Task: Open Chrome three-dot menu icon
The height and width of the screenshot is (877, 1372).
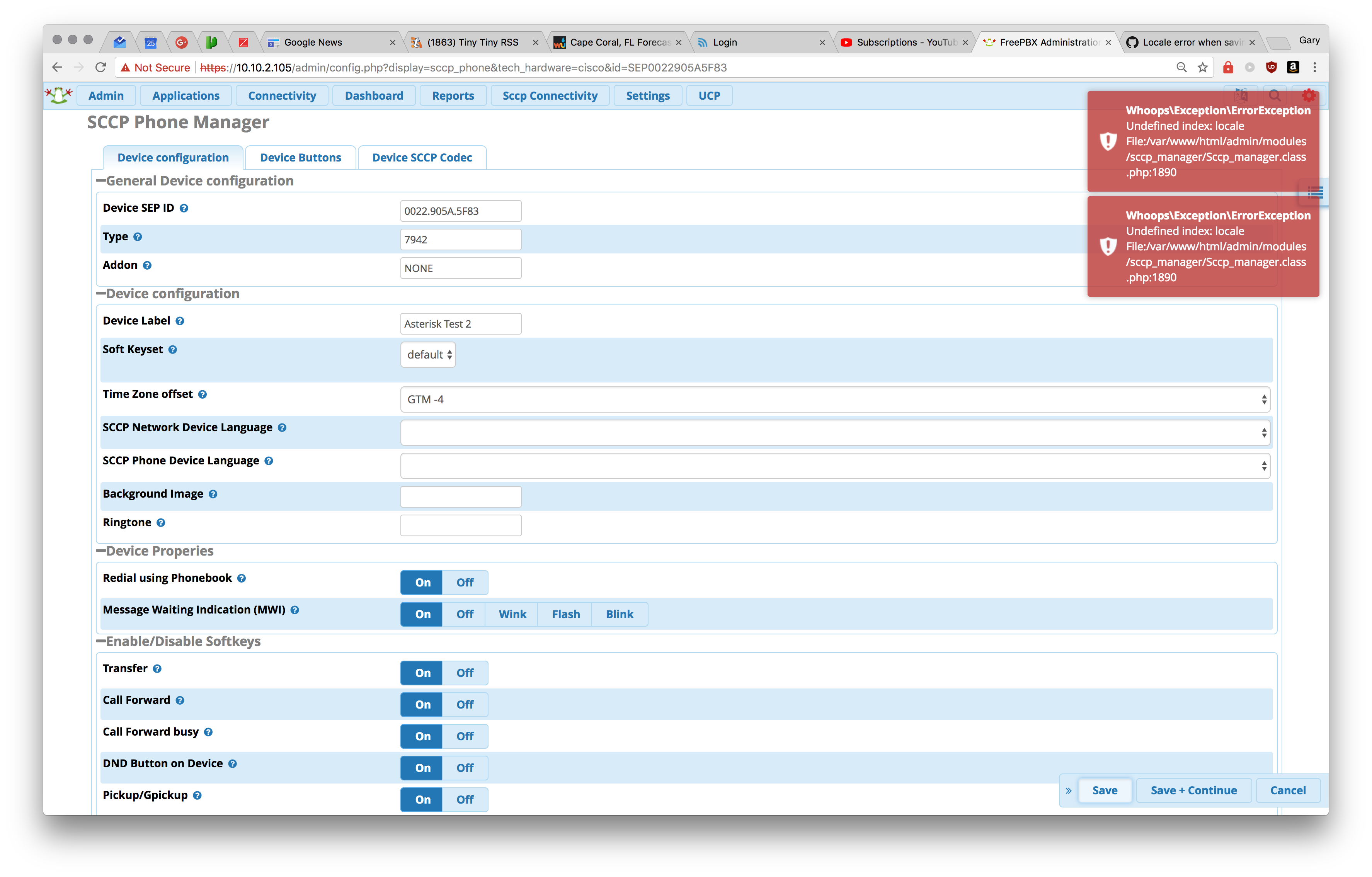Action: click(1315, 68)
